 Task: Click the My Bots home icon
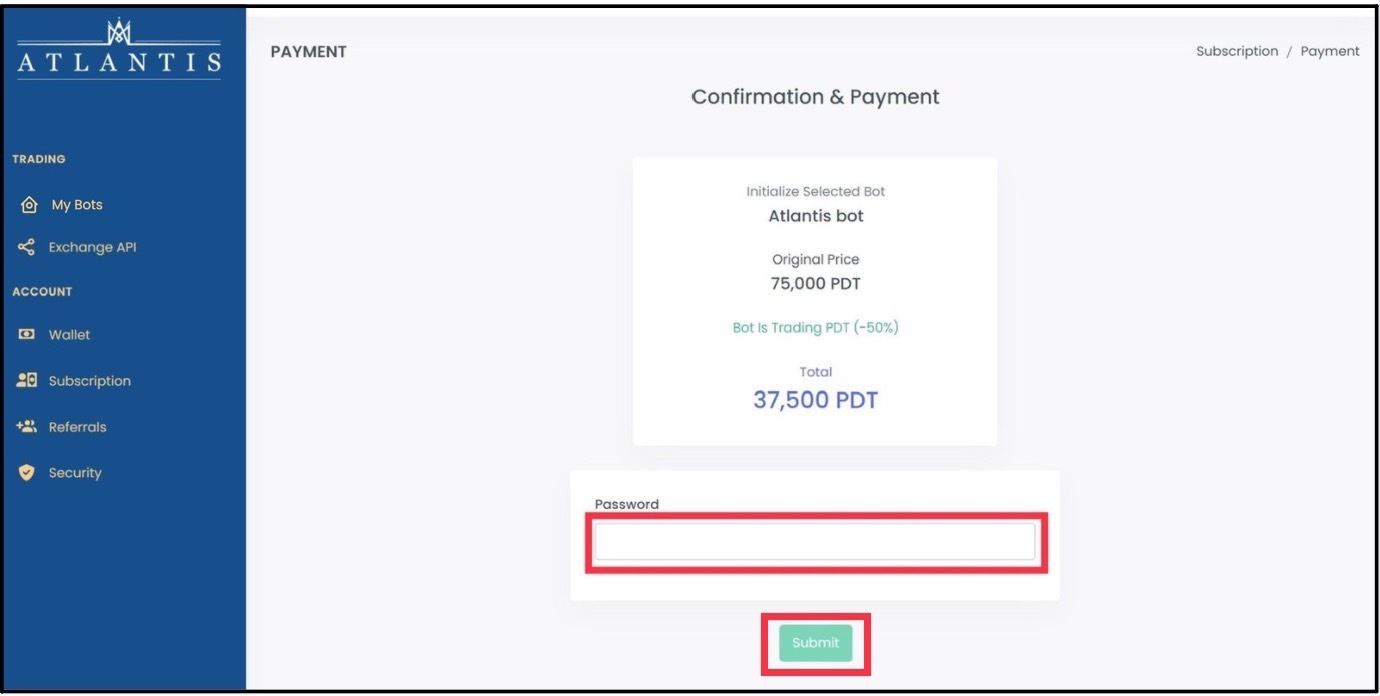tap(29, 205)
